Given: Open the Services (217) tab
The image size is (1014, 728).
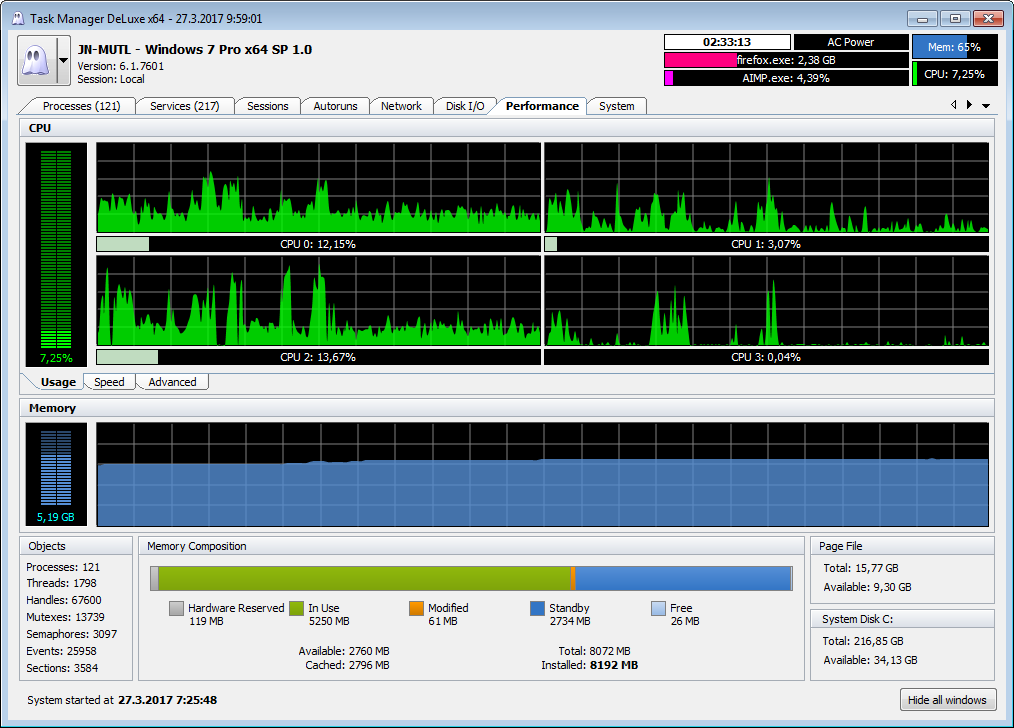Looking at the screenshot, I should point(184,106).
